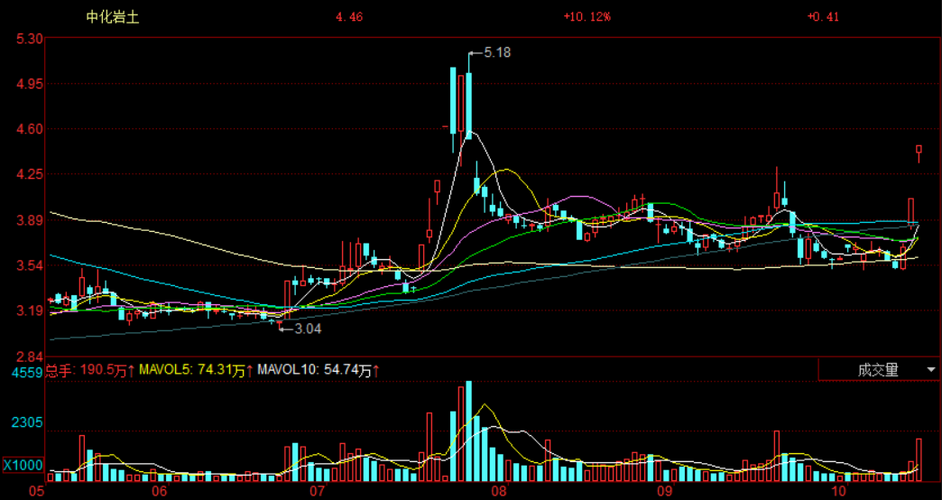Click the 09 month marker on the timeline
The image size is (942, 500).
pyautogui.click(x=663, y=492)
